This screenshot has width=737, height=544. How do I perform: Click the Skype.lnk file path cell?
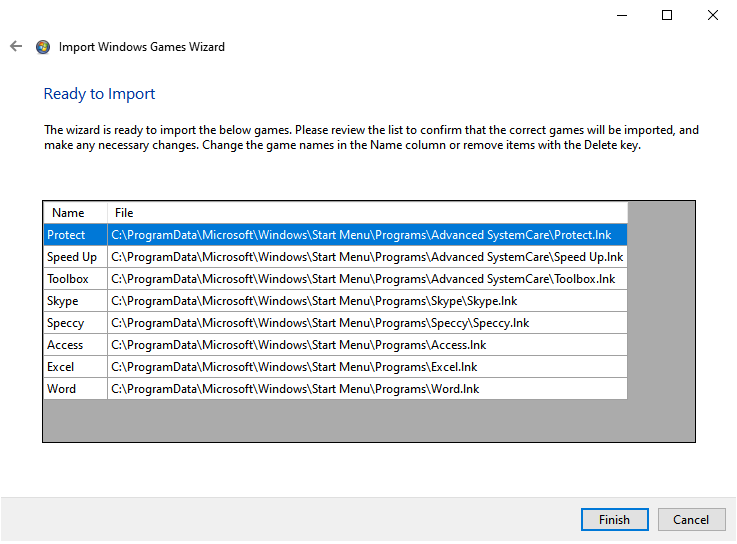pyautogui.click(x=368, y=301)
